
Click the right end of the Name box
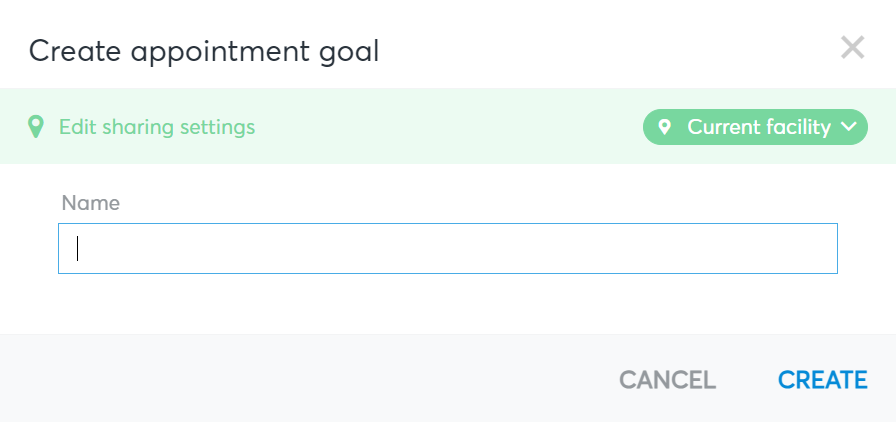[823, 248]
